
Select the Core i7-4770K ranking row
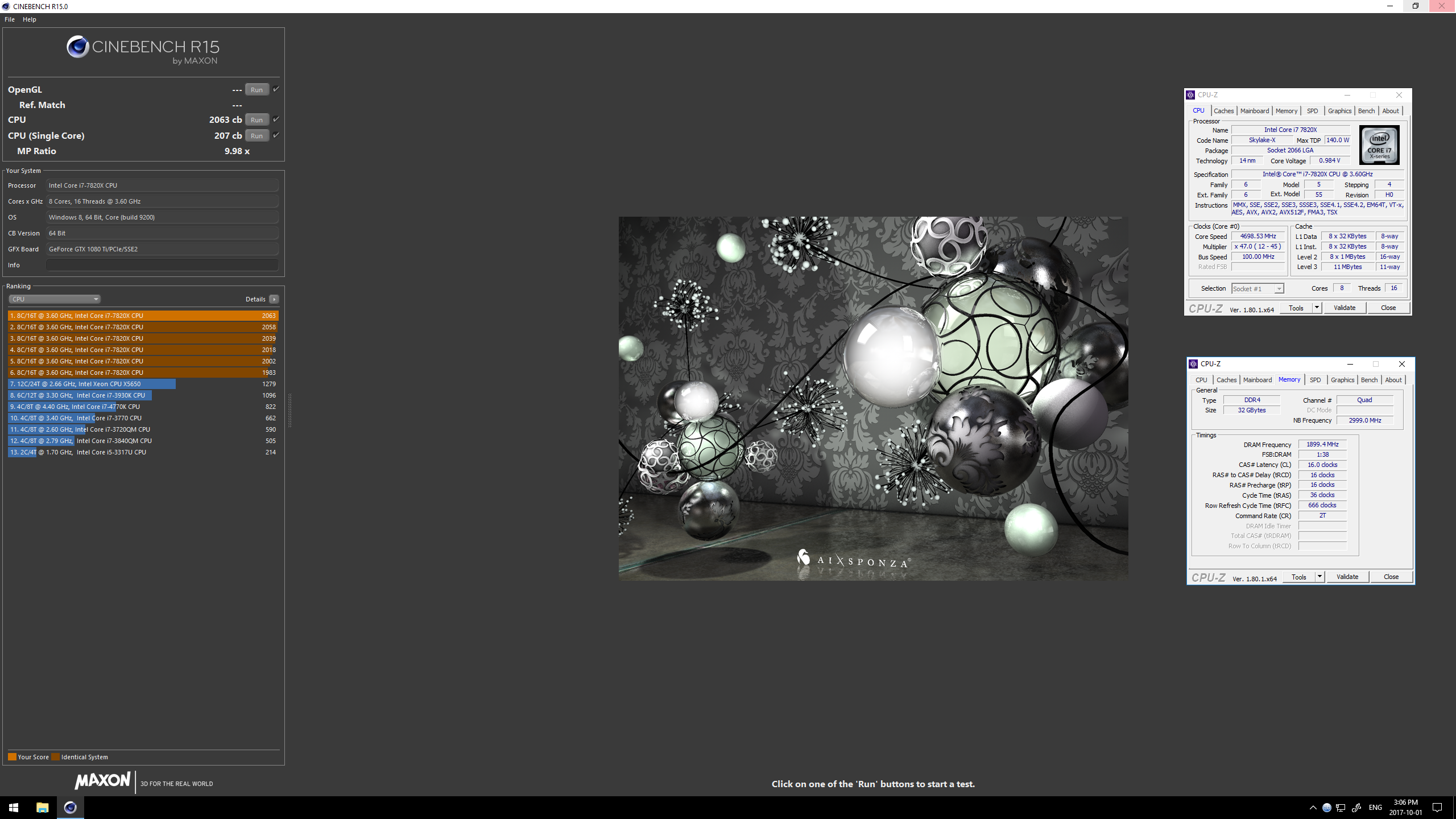click(143, 407)
